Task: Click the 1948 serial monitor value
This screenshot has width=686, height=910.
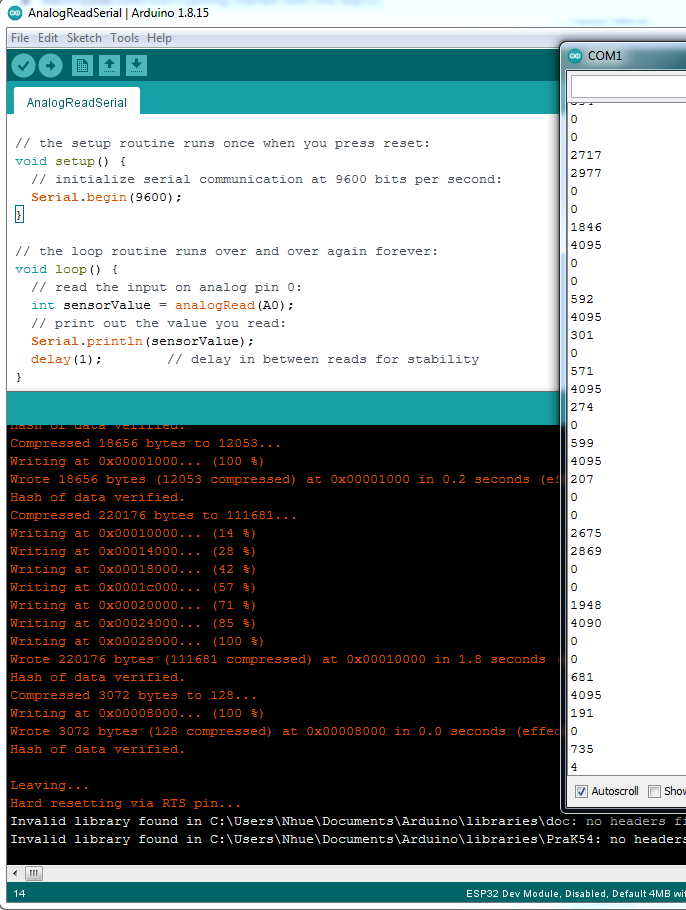Action: pos(586,605)
